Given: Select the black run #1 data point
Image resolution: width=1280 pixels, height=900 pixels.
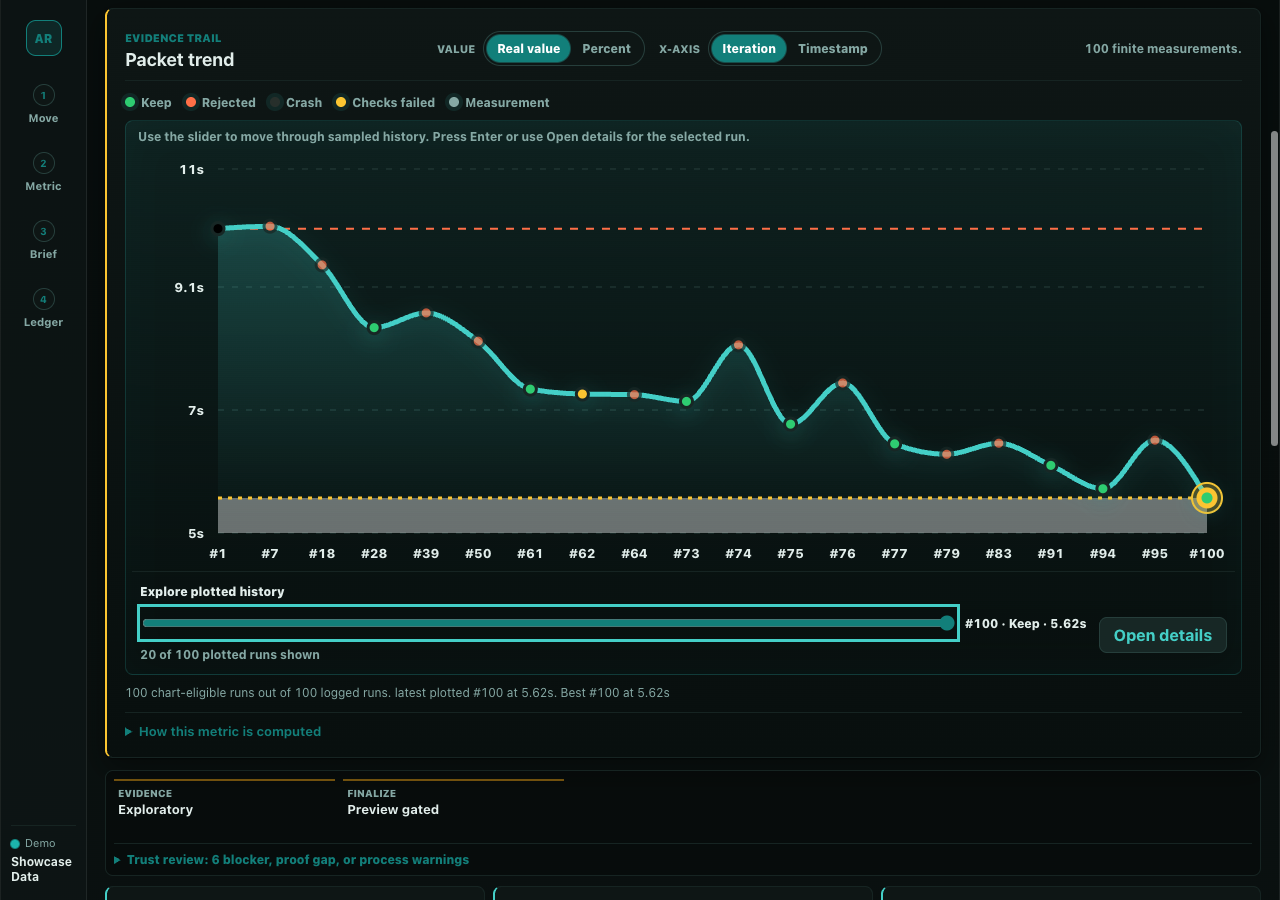Looking at the screenshot, I should (x=218, y=229).
